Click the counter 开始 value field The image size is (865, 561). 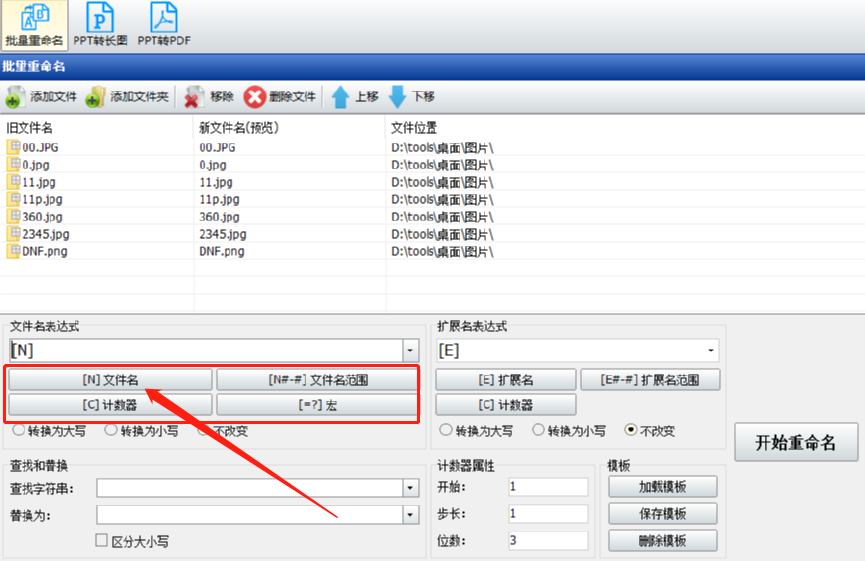(548, 487)
